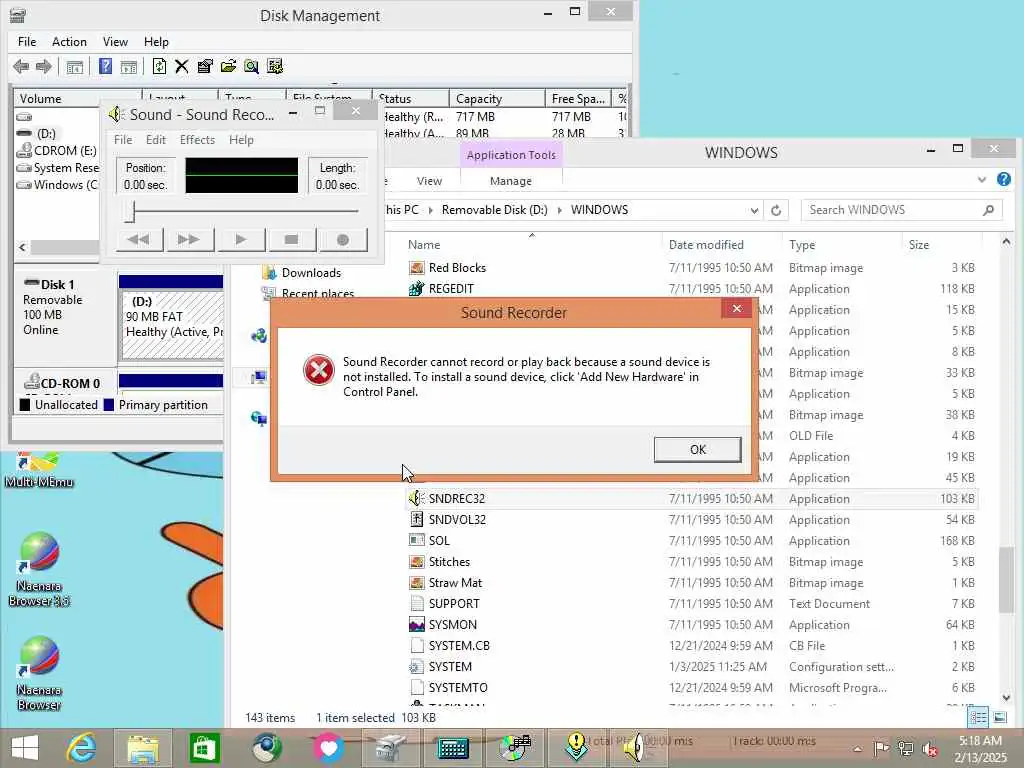Select the Straw Mat bitmap file
The image size is (1024, 768).
(x=455, y=583)
